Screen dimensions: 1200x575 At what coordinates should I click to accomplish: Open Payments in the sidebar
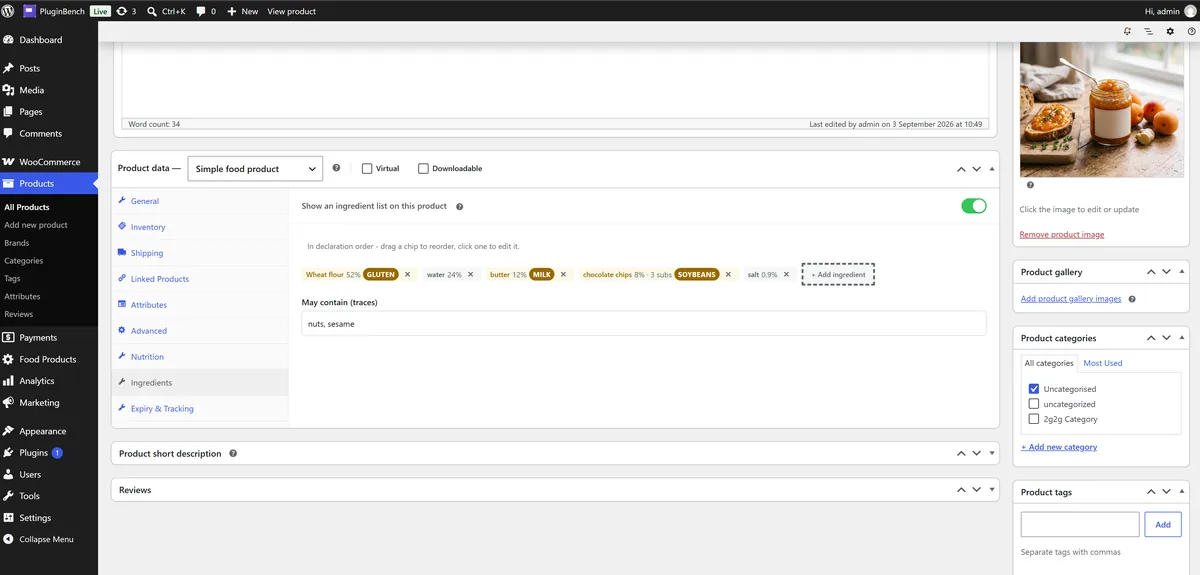[38, 338]
